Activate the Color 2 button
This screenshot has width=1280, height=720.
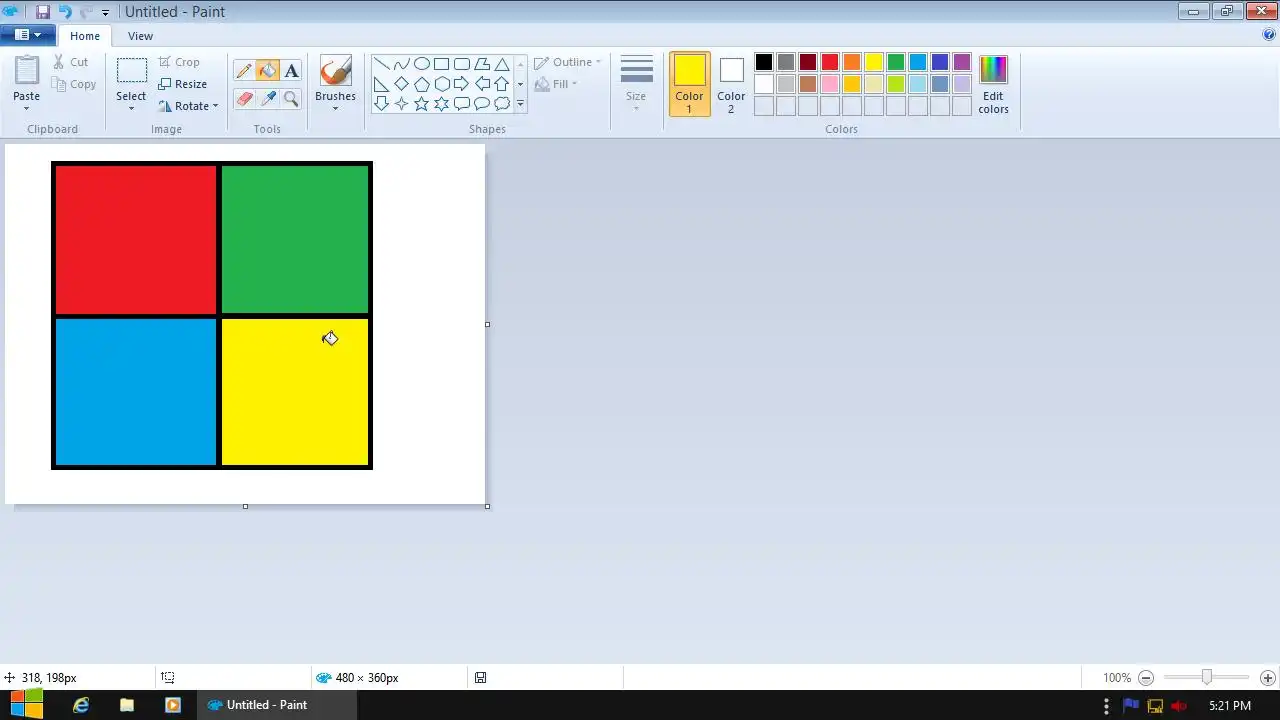click(x=731, y=84)
